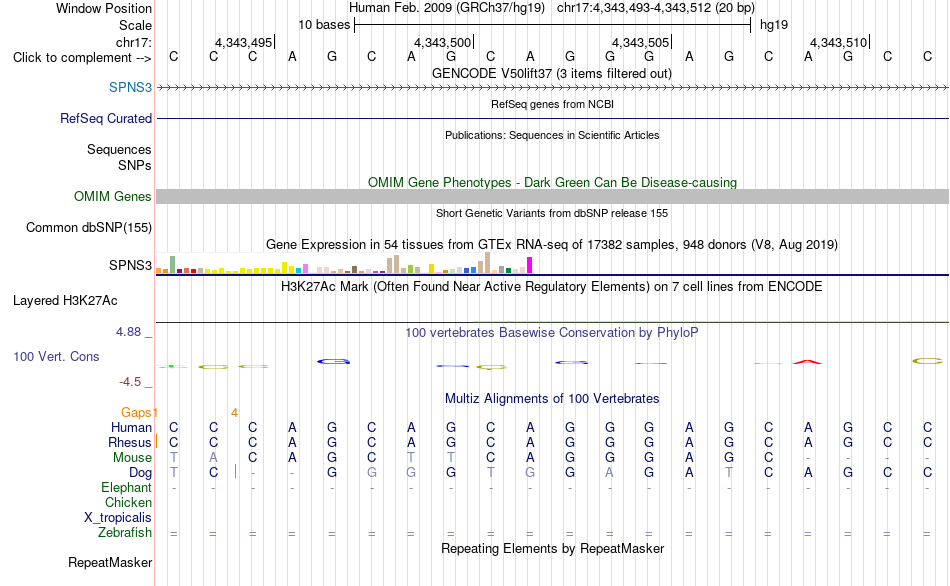Click the Zebrafish species row label
The image size is (950, 586).
coord(125,532)
